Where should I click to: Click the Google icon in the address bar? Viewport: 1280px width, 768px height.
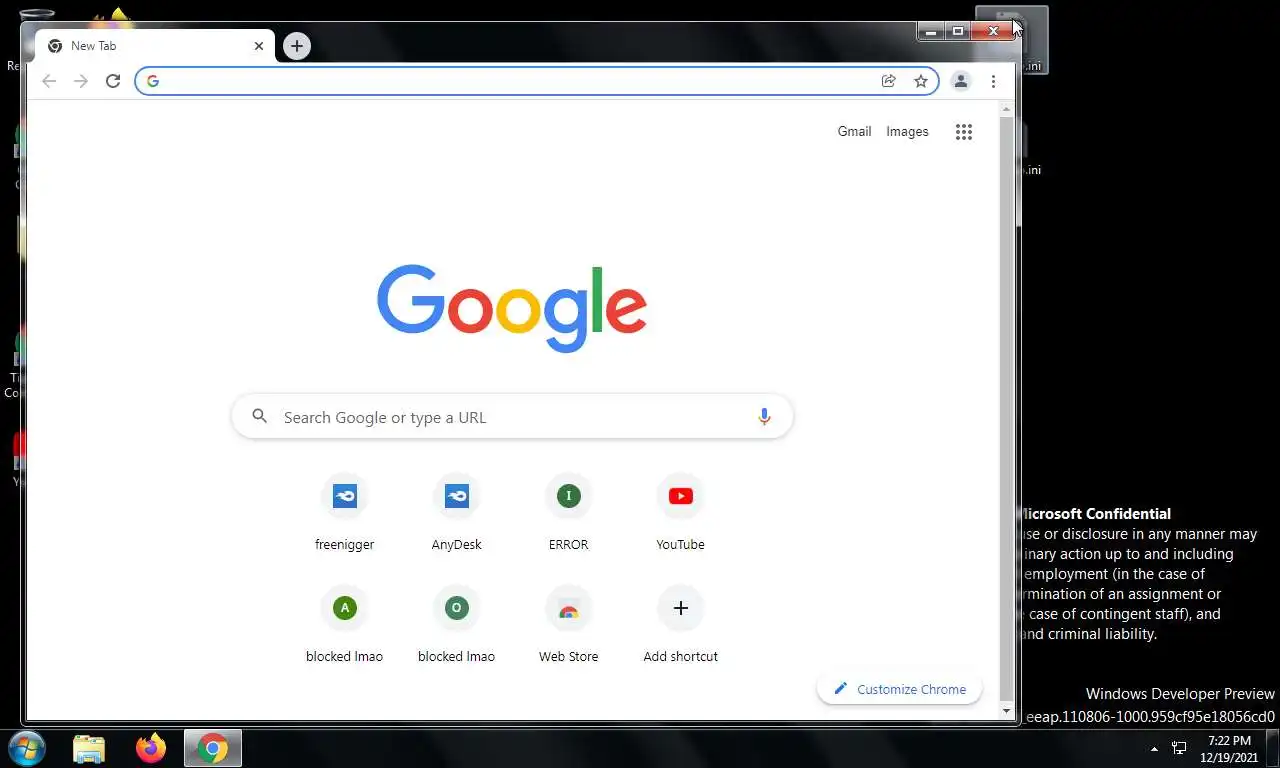[x=153, y=81]
